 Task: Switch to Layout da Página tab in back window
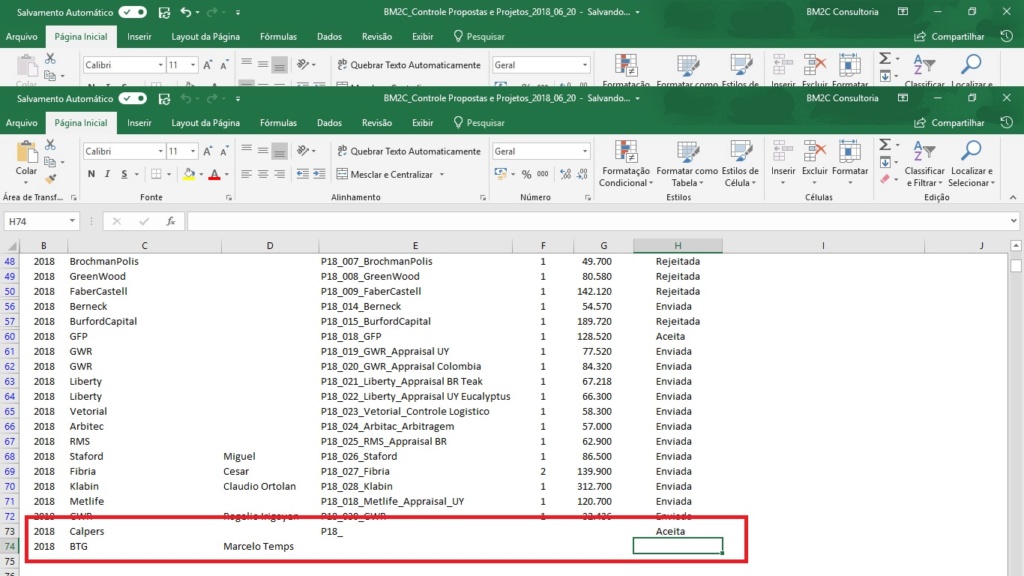pyautogui.click(x=205, y=37)
